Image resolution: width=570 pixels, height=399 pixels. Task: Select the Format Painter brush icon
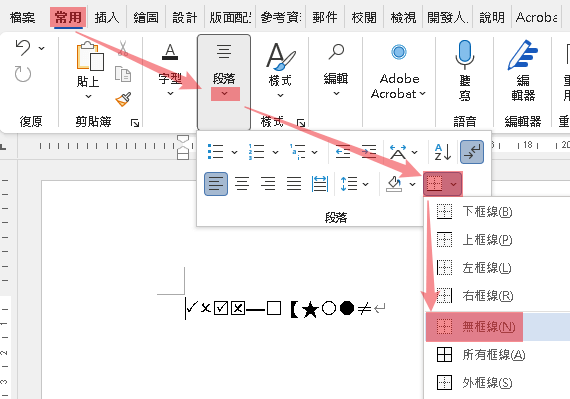(x=123, y=99)
